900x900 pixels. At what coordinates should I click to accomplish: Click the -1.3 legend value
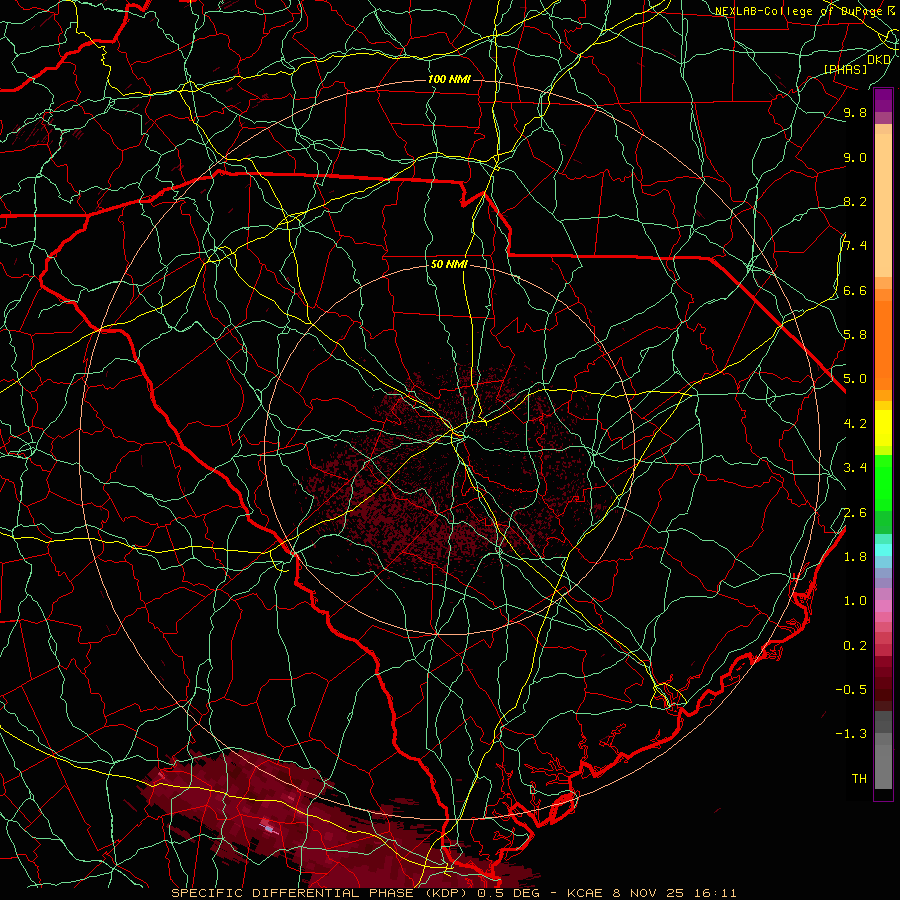[x=851, y=734]
